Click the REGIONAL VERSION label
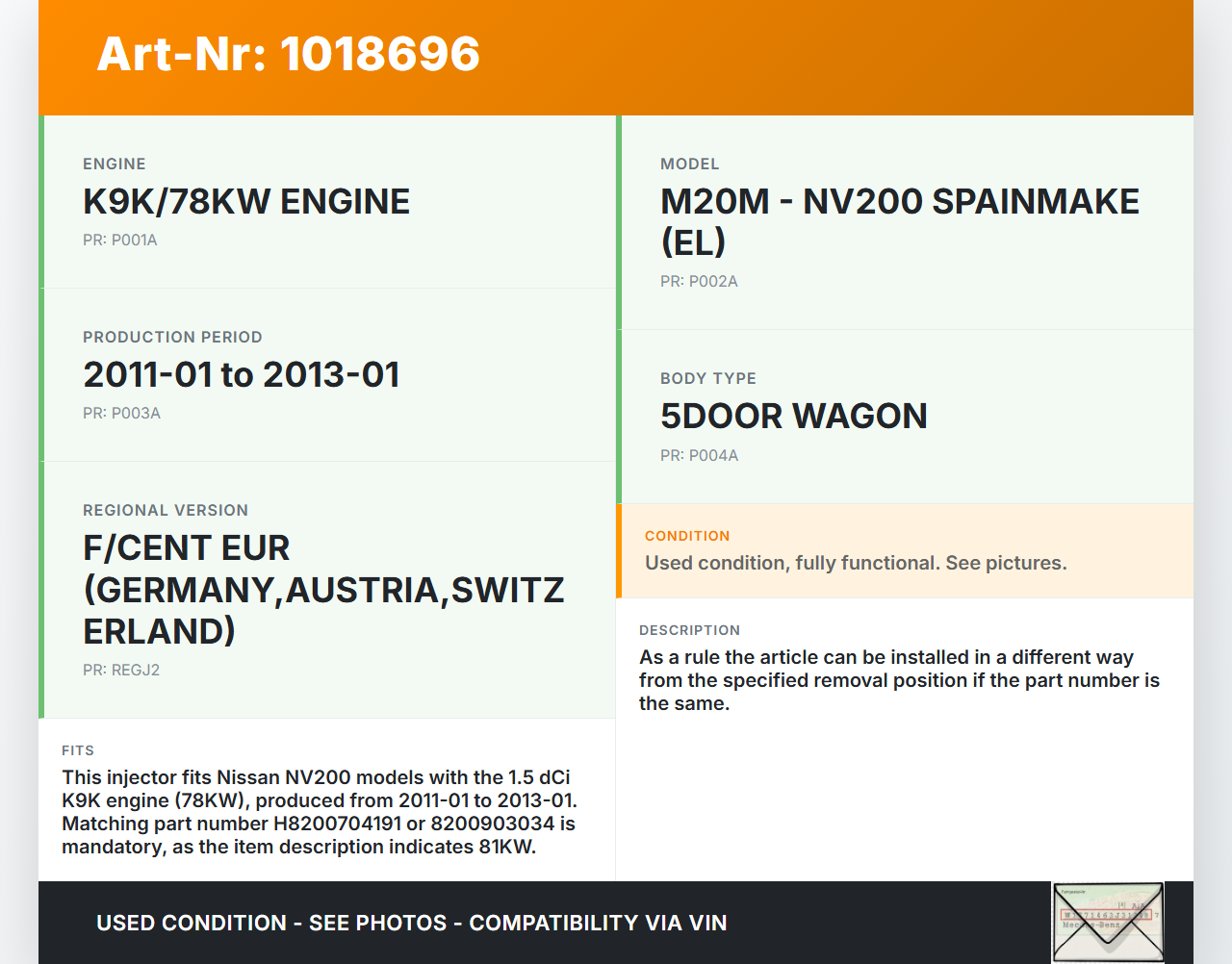 click(x=166, y=511)
